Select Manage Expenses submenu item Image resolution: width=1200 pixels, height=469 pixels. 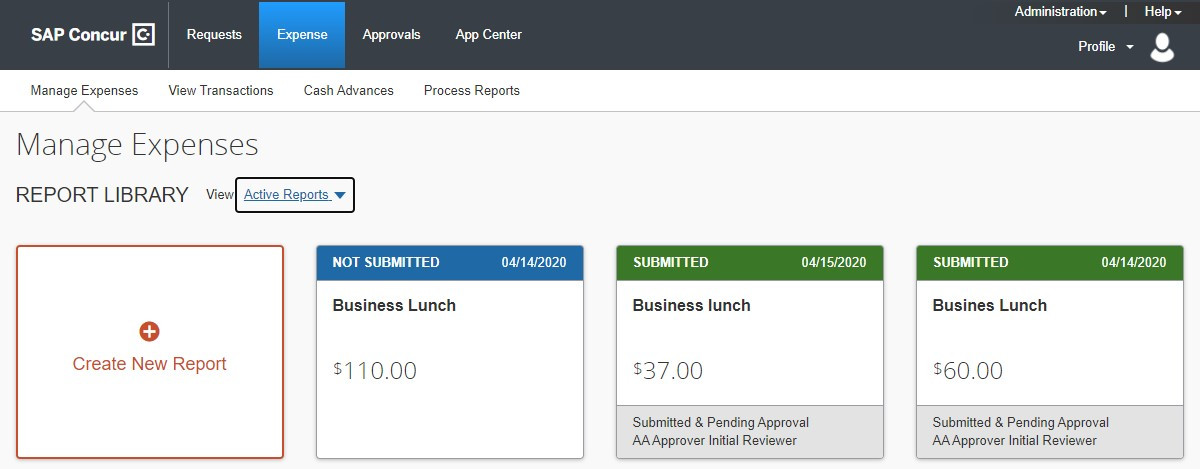84,91
